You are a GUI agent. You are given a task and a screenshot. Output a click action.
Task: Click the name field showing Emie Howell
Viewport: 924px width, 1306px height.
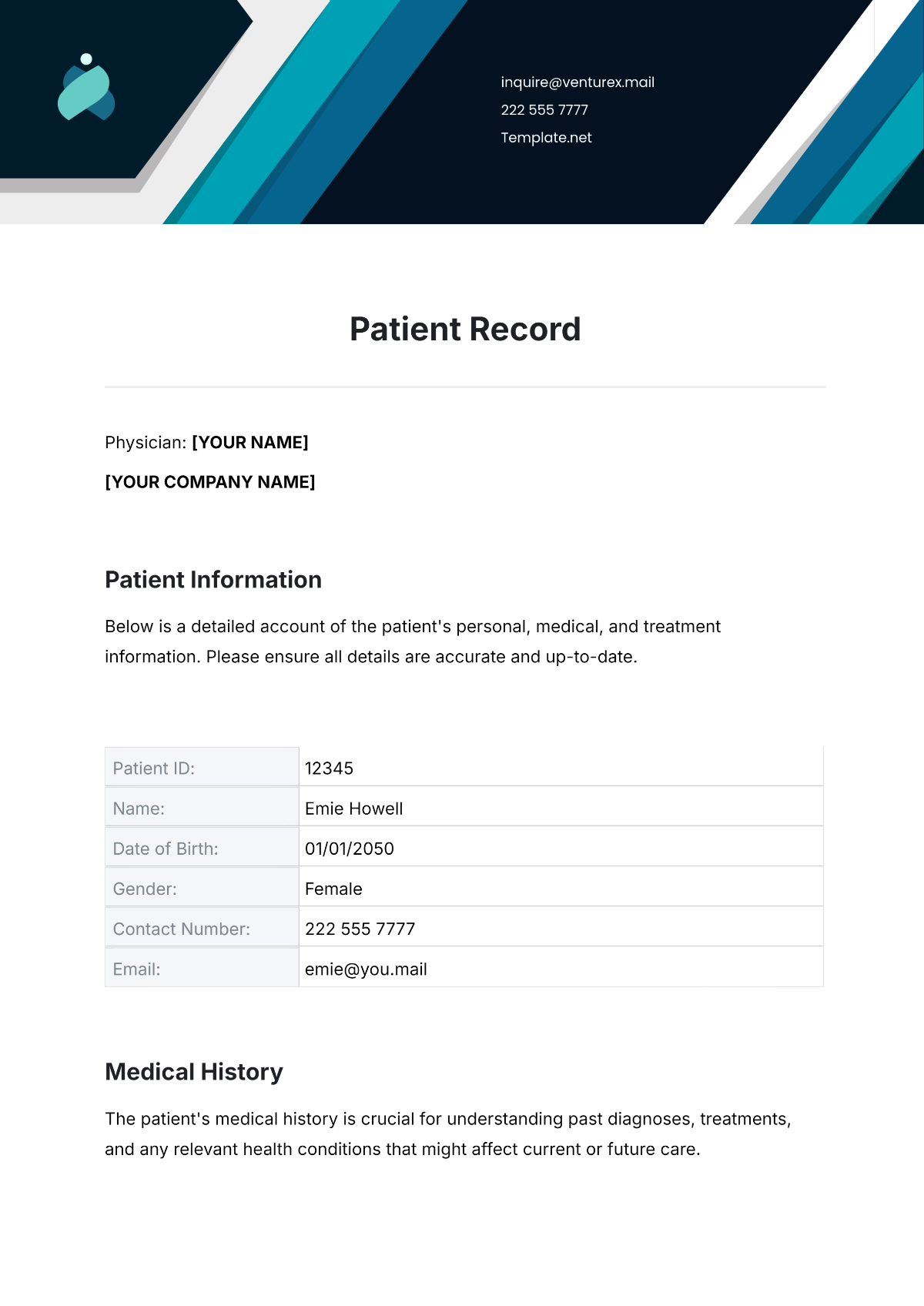[354, 809]
